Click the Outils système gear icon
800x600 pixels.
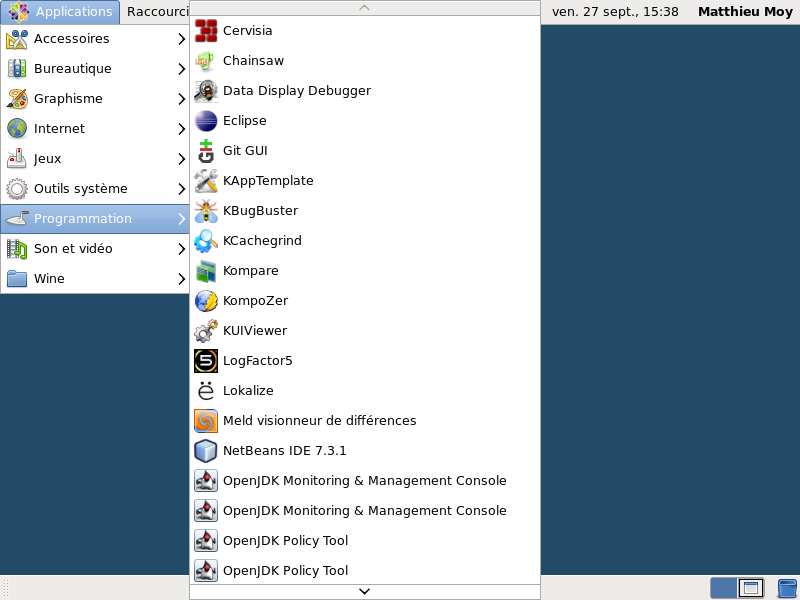pos(17,189)
